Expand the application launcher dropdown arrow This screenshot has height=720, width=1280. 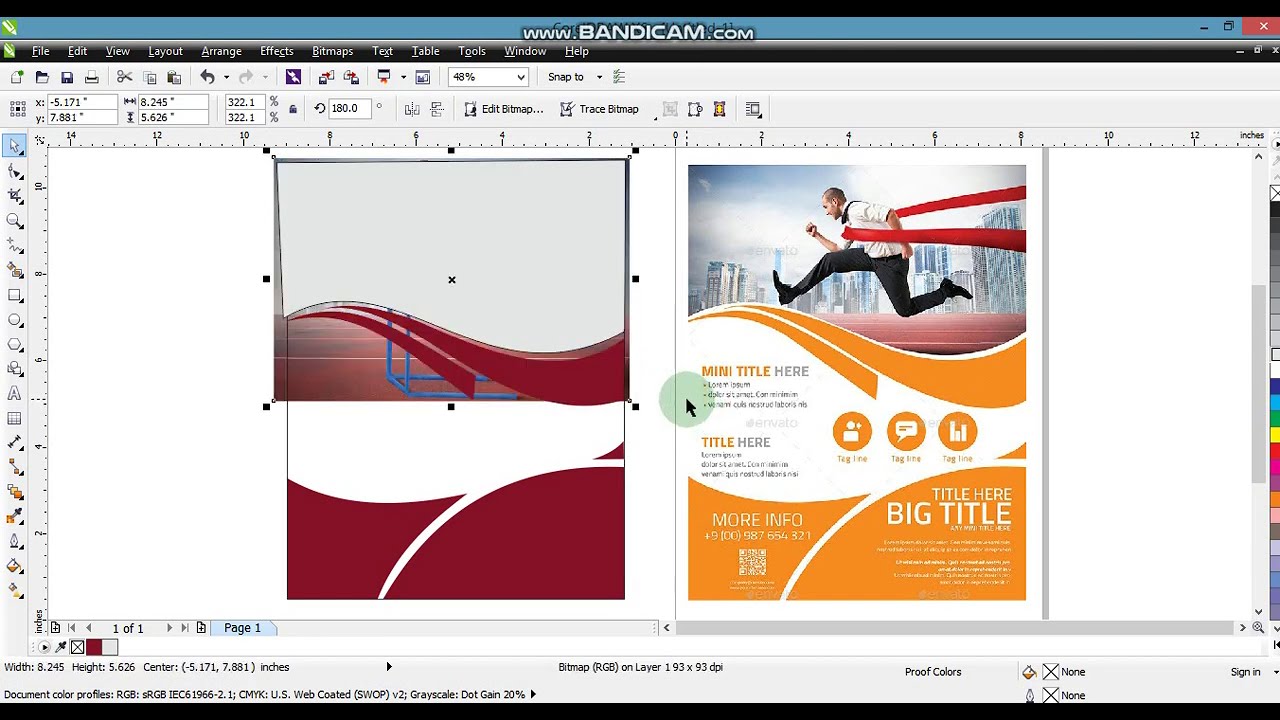[x=403, y=77]
